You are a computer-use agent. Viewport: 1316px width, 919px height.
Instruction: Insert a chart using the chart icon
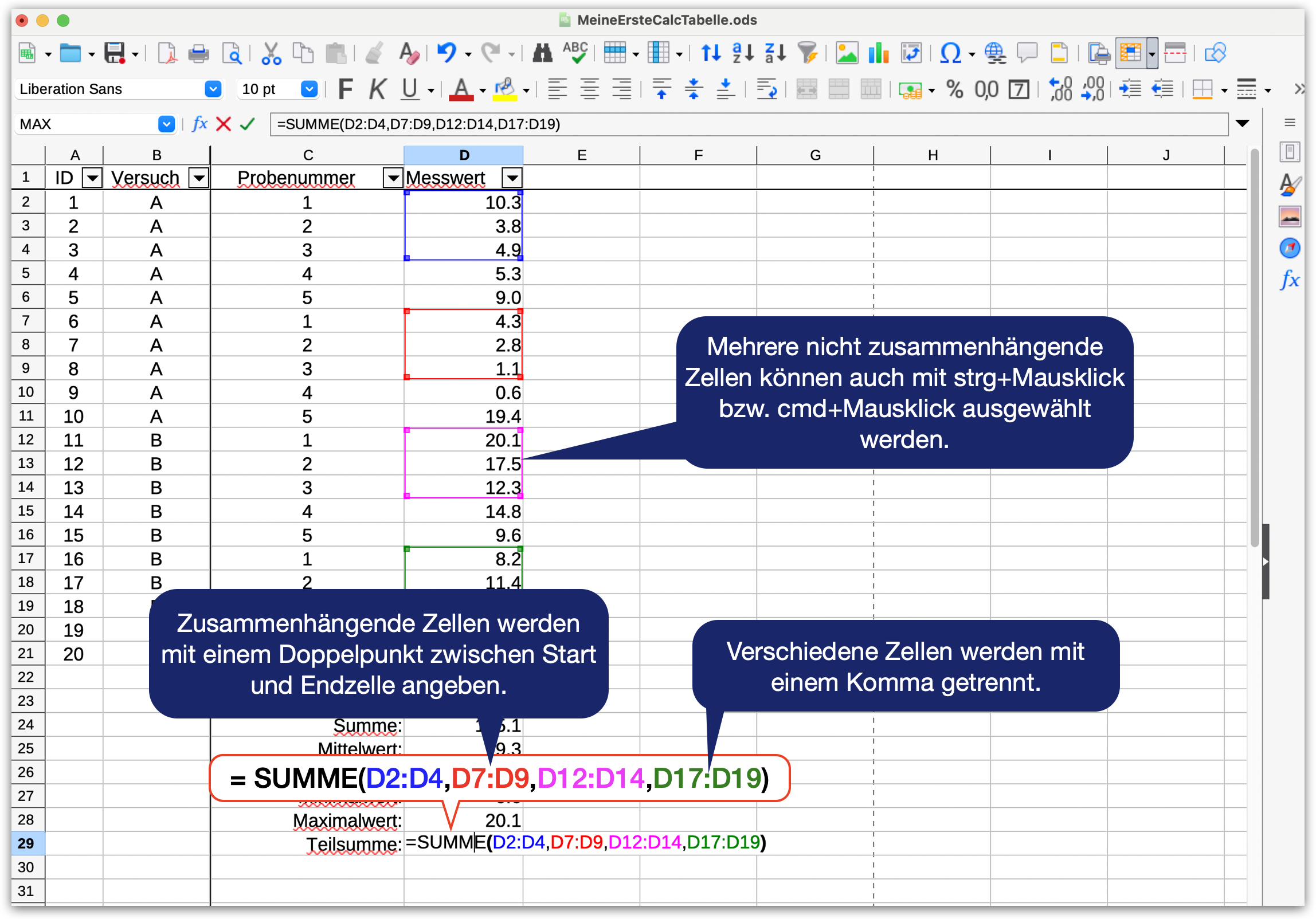tap(878, 53)
